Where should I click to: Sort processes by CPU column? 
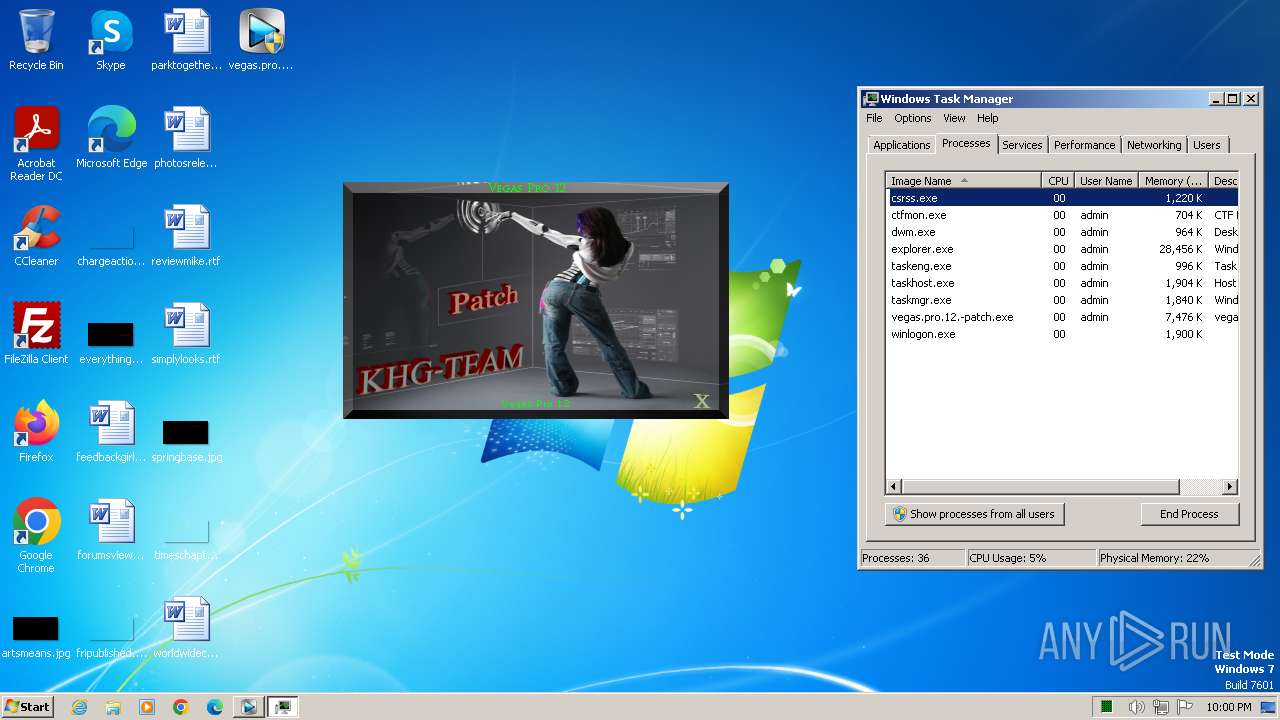click(1058, 181)
